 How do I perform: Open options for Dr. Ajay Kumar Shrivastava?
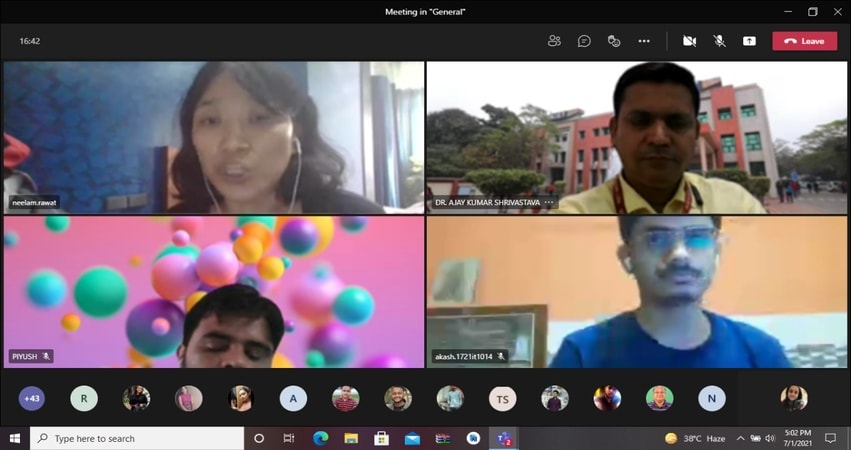pyautogui.click(x=549, y=203)
